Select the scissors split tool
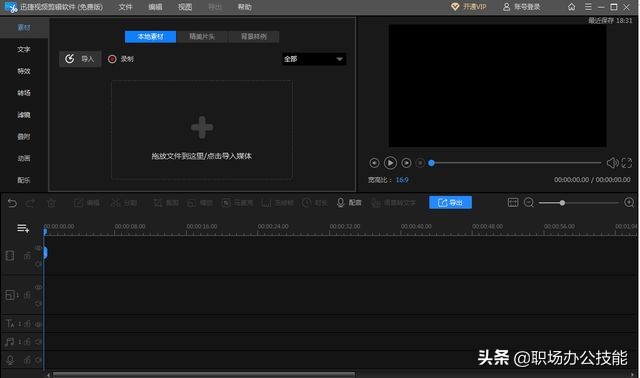This screenshot has width=640, height=378. click(x=124, y=203)
